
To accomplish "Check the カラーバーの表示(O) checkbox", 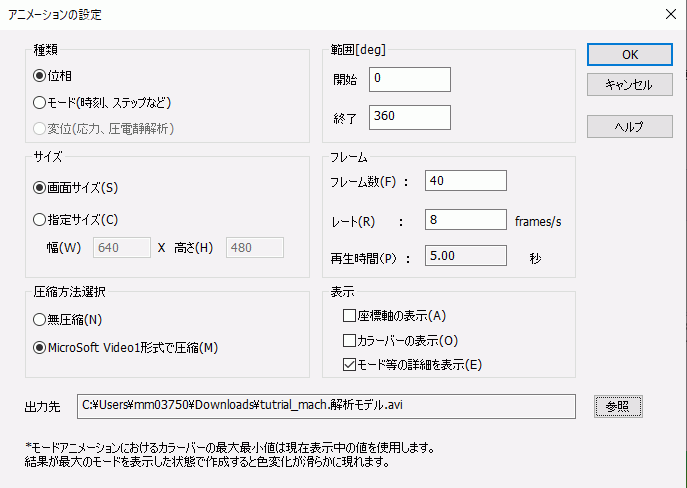I will tap(350, 340).
